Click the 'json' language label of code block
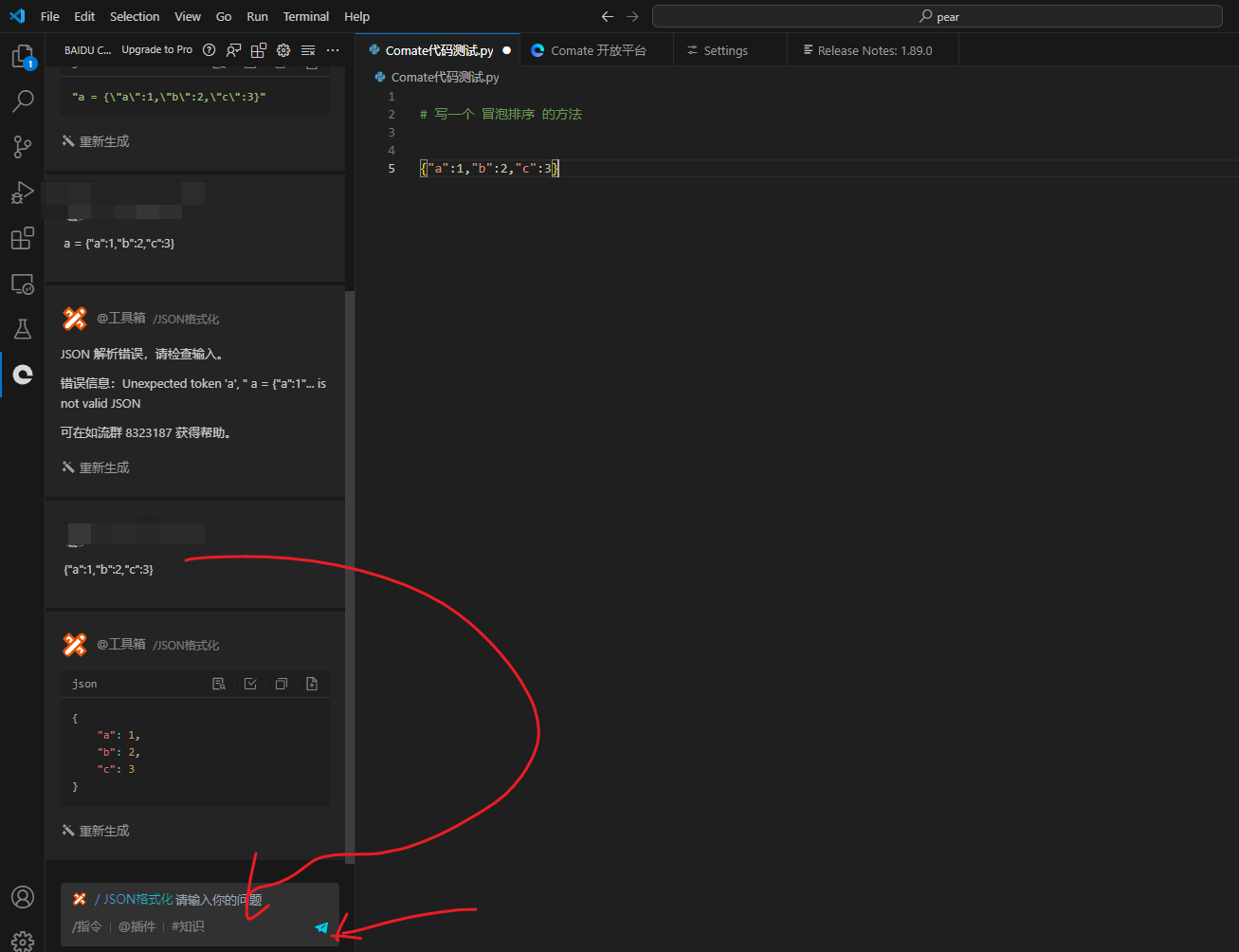The image size is (1239, 952). click(84, 684)
